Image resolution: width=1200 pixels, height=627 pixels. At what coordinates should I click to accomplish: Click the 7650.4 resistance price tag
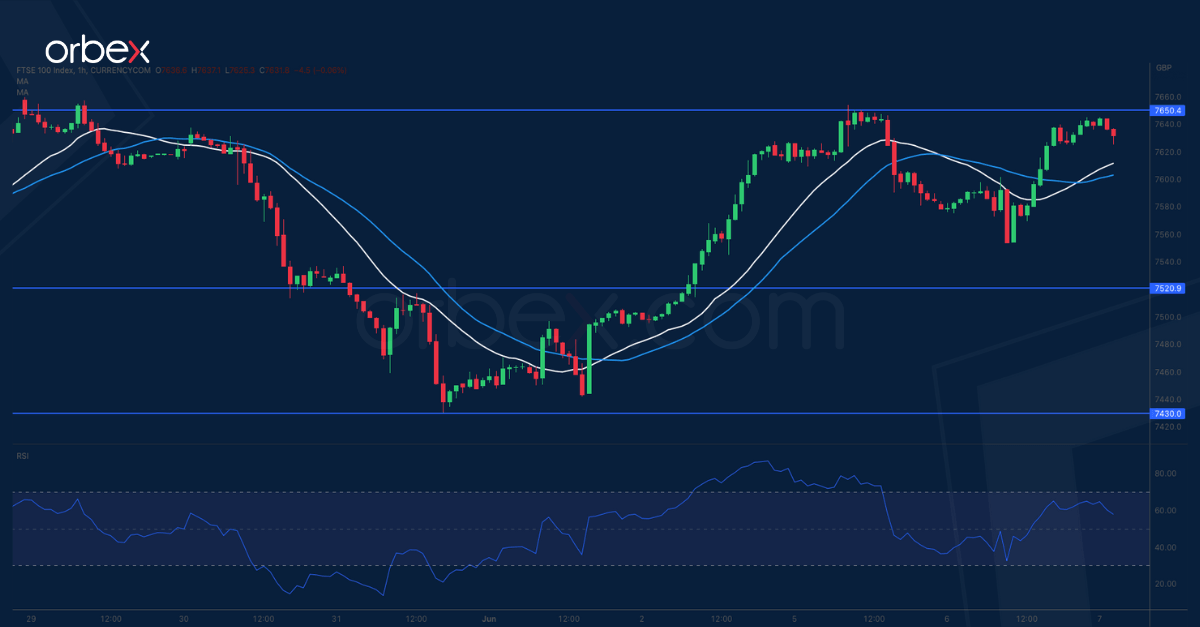[x=1167, y=110]
